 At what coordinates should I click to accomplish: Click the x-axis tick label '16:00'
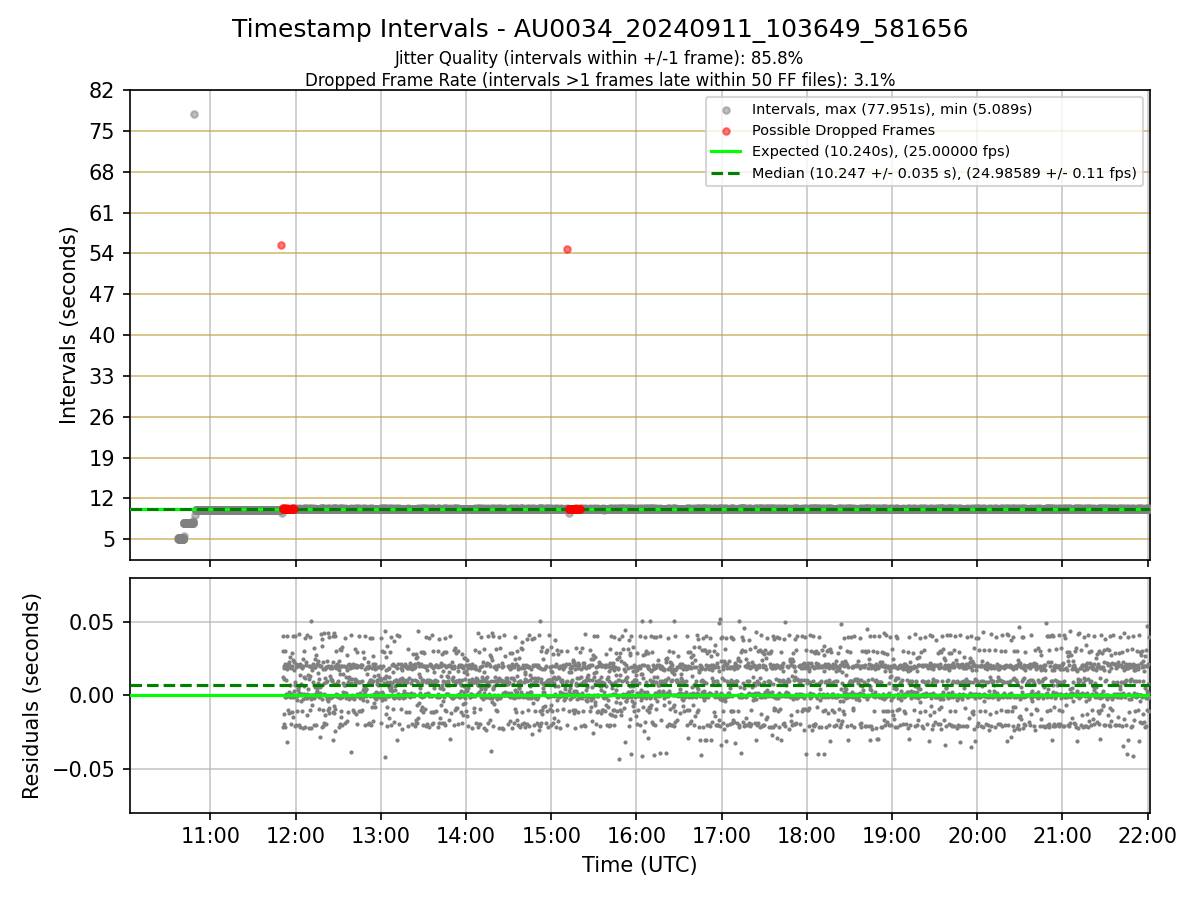636,835
